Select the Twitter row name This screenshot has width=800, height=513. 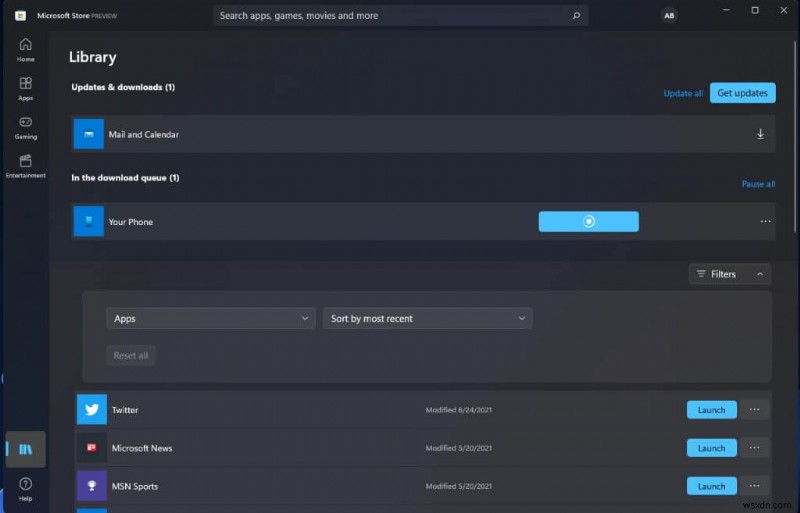tap(125, 410)
